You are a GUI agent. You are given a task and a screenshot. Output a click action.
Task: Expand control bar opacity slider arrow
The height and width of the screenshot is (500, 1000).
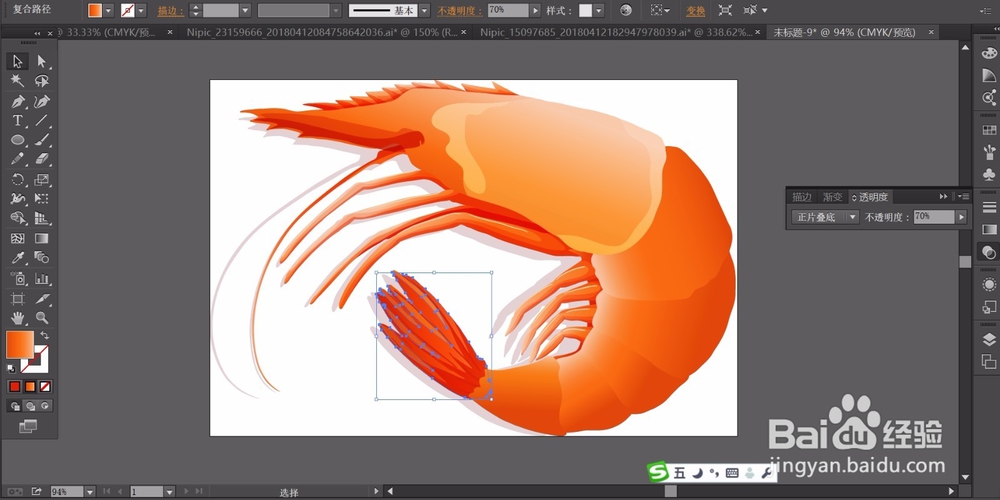[x=535, y=10]
